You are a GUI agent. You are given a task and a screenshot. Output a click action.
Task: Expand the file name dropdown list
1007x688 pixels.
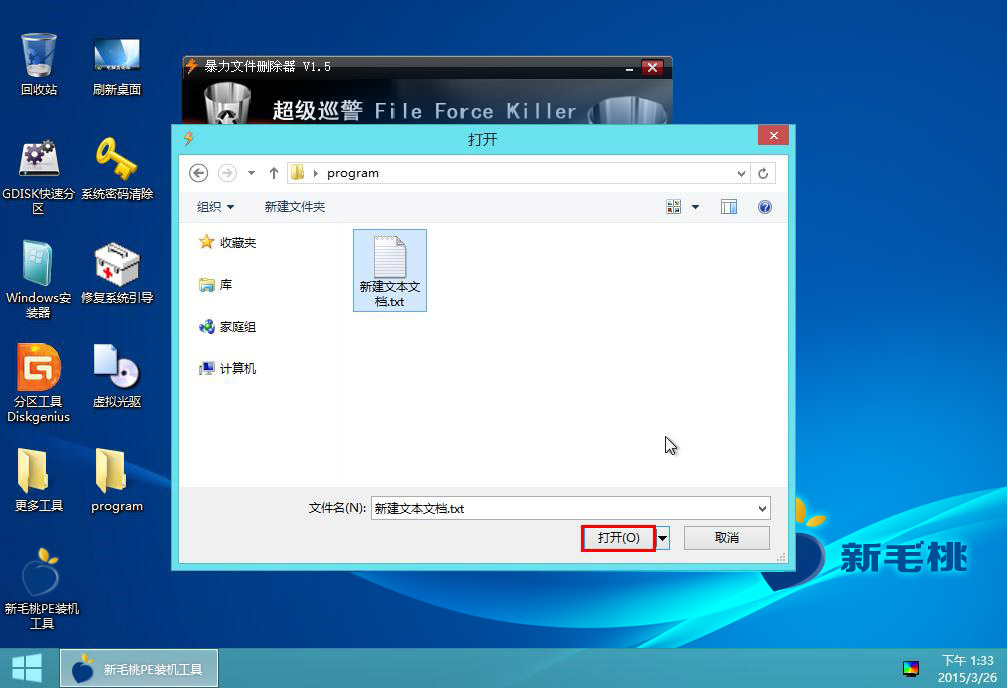click(x=762, y=508)
